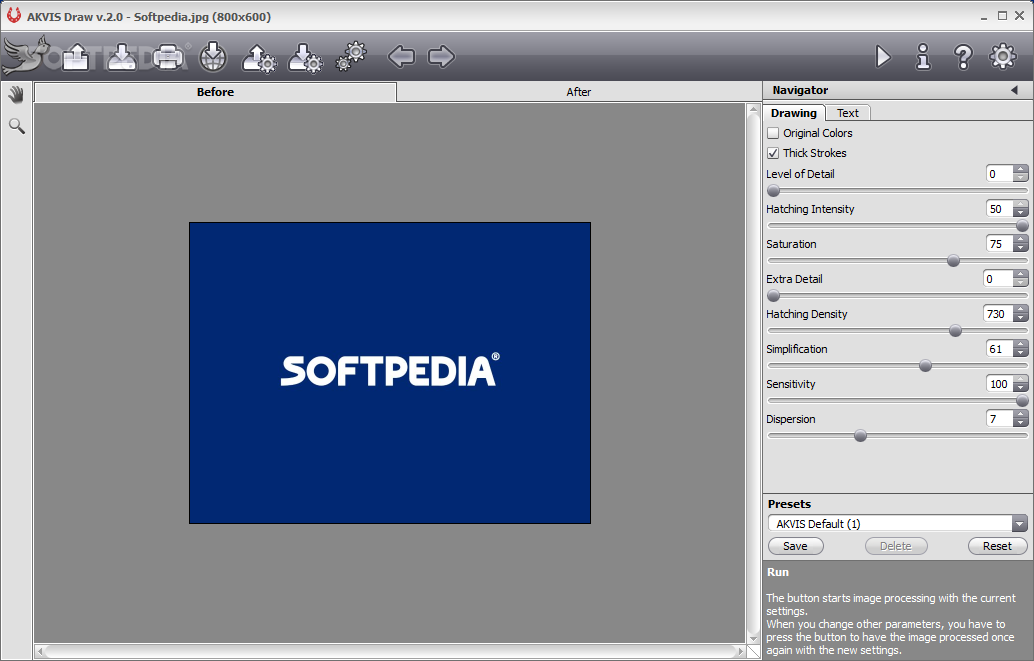Adjust Hatching Intensity stepper arrows
Image resolution: width=1034 pixels, height=661 pixels.
(x=1021, y=209)
